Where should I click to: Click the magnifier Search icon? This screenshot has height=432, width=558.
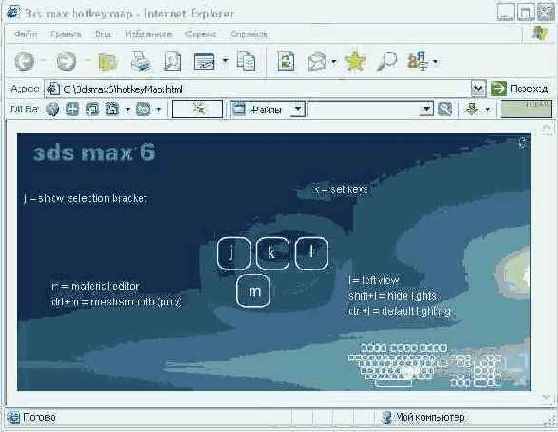click(387, 61)
